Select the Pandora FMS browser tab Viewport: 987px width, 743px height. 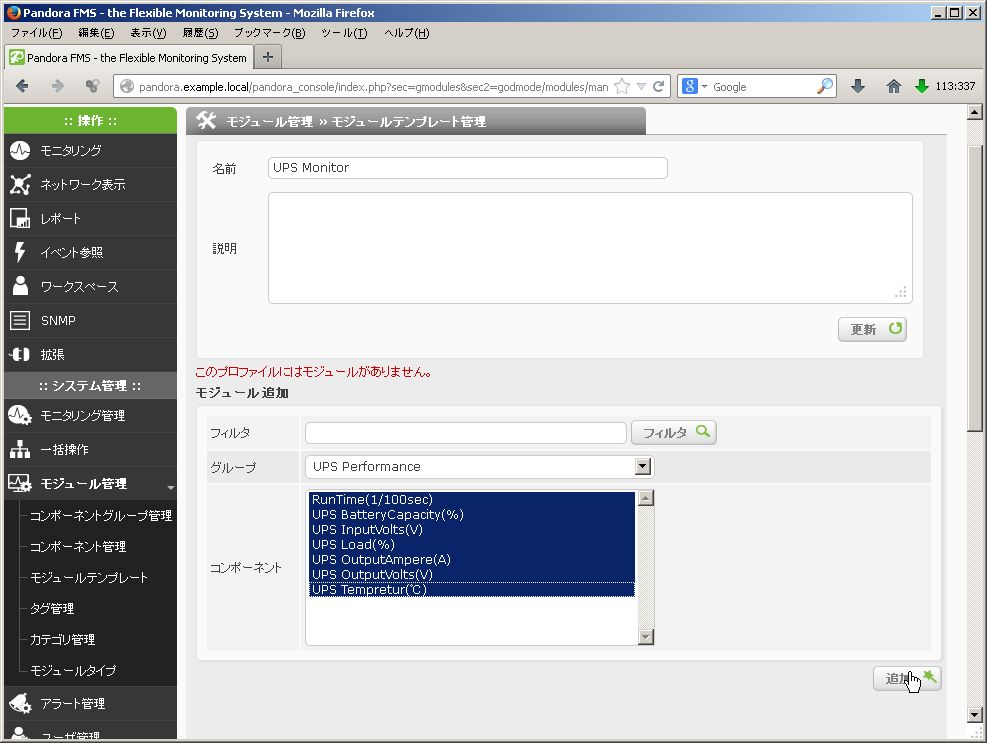tap(128, 57)
